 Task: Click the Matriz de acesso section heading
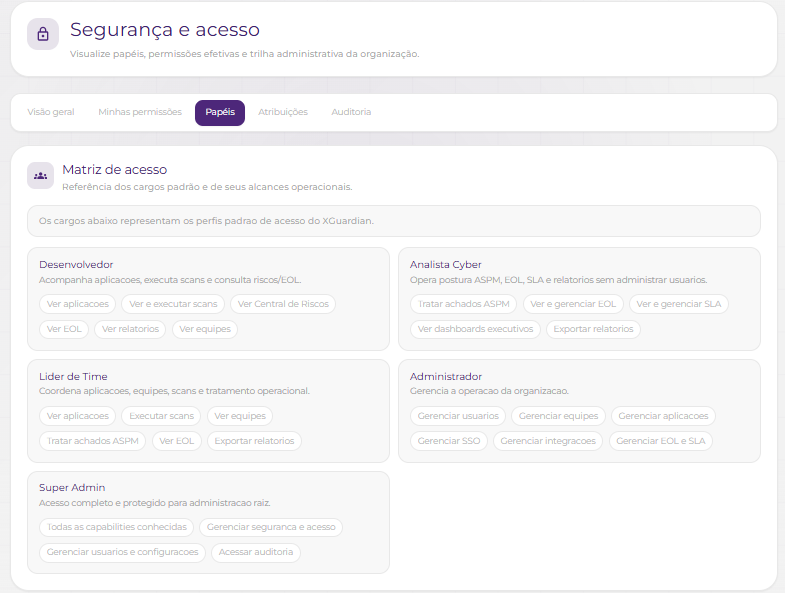(115, 170)
